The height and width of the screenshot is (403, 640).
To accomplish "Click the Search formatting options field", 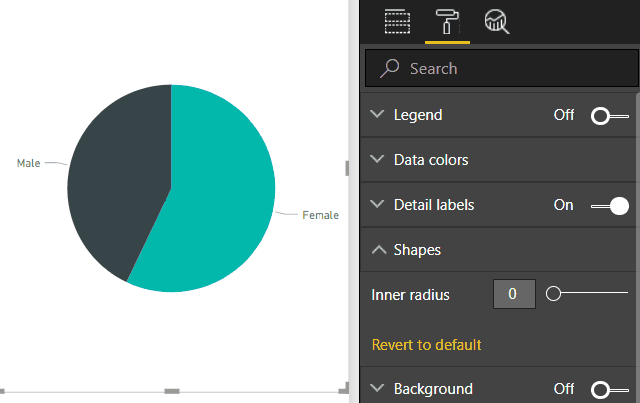I will pos(502,69).
